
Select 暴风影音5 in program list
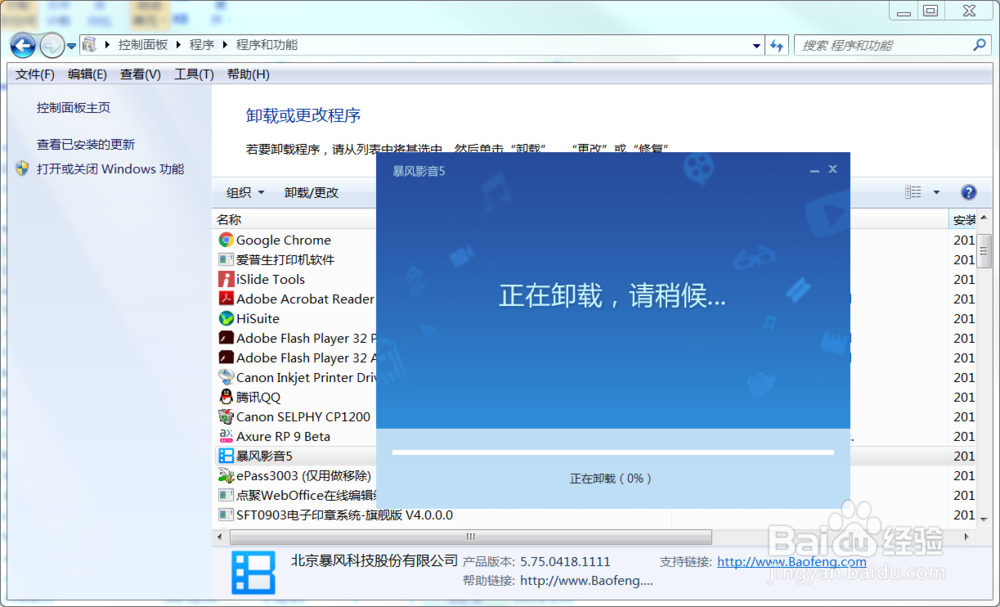(264, 456)
